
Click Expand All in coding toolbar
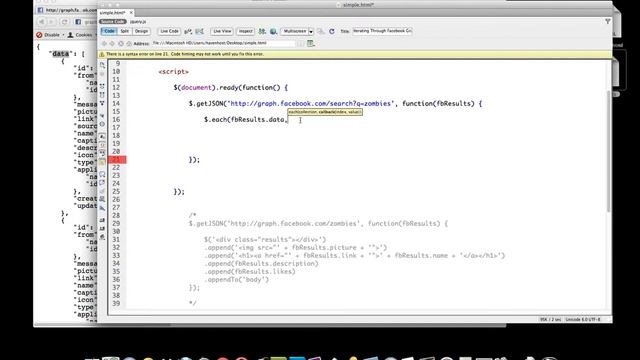[x=102, y=103]
